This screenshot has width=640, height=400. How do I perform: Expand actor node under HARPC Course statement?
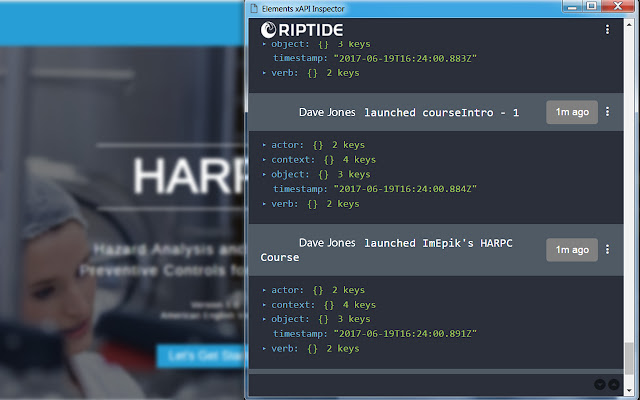point(264,290)
